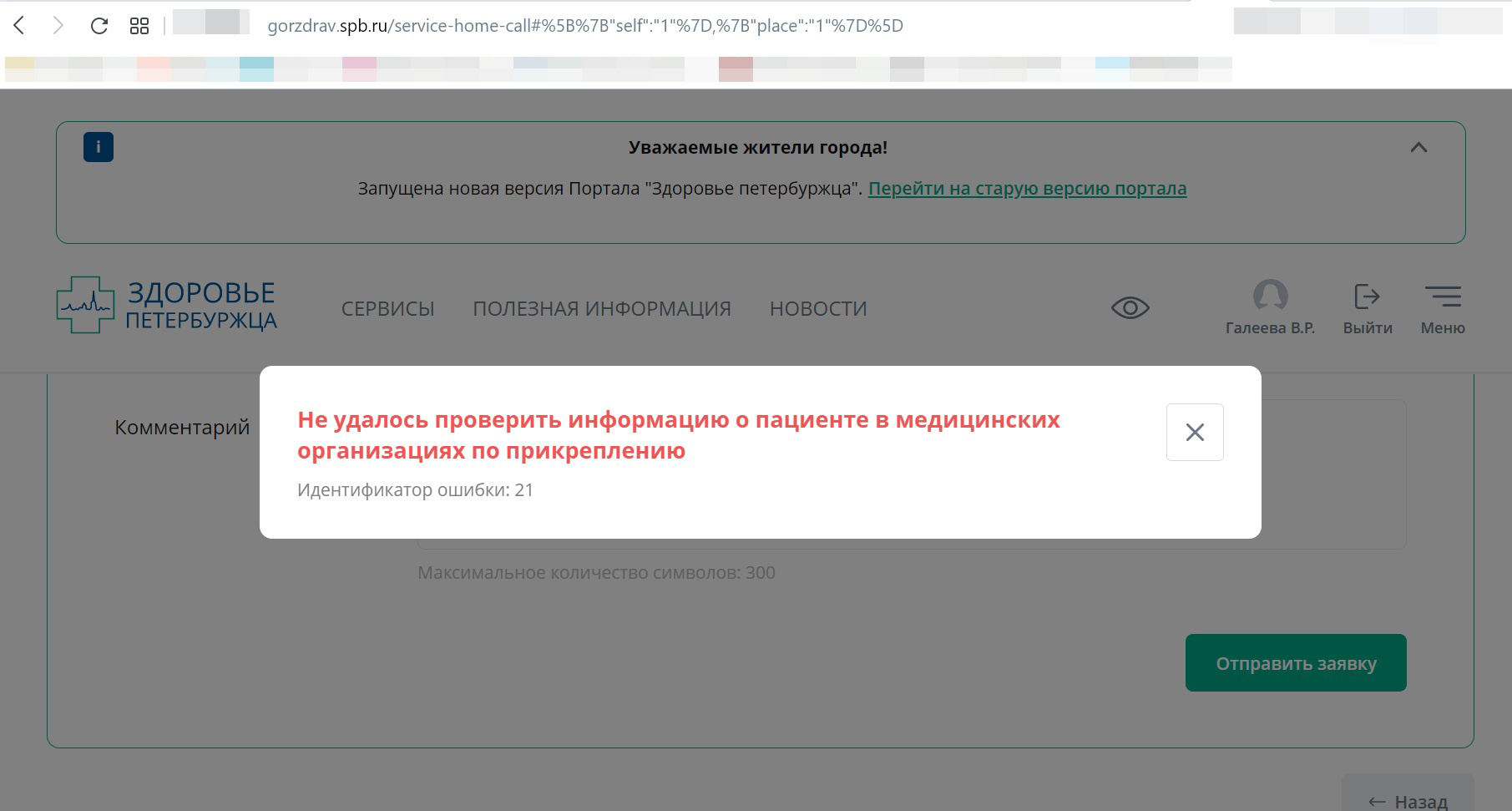Click error identifier text 'Идентификатор ошибки: 21'
Viewport: 1512px width, 811px height.
(x=415, y=490)
